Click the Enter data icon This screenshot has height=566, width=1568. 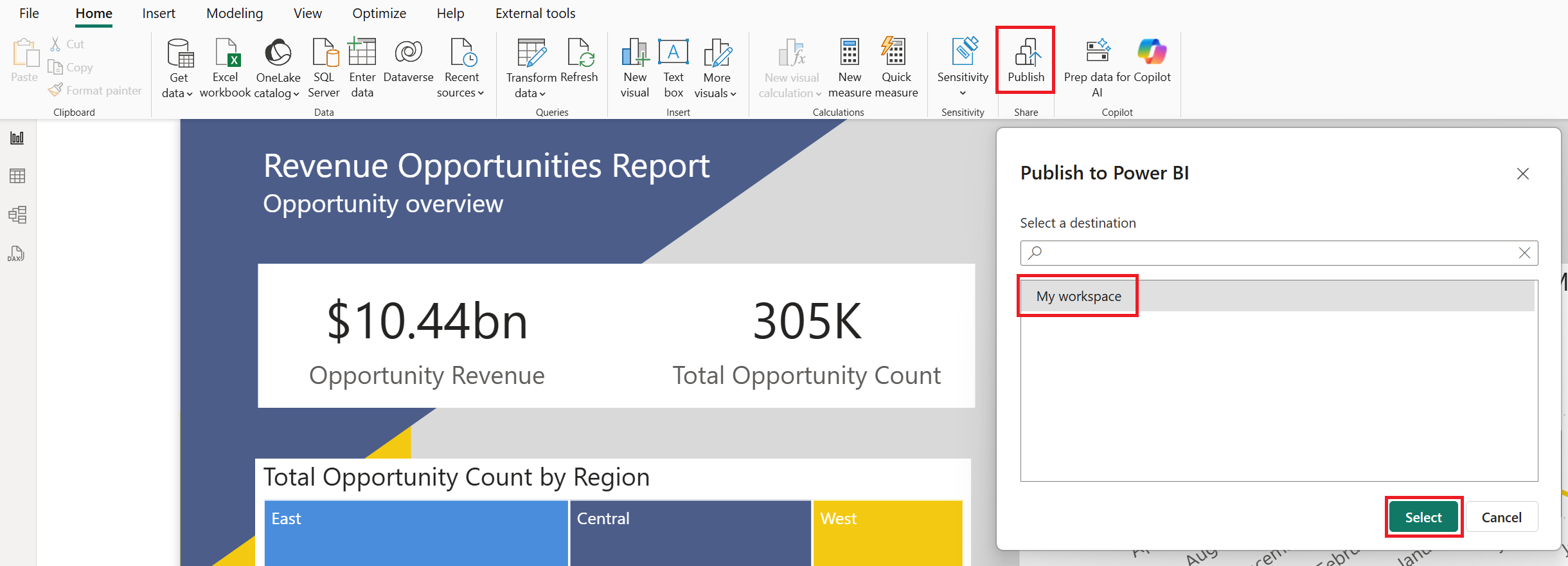click(362, 51)
